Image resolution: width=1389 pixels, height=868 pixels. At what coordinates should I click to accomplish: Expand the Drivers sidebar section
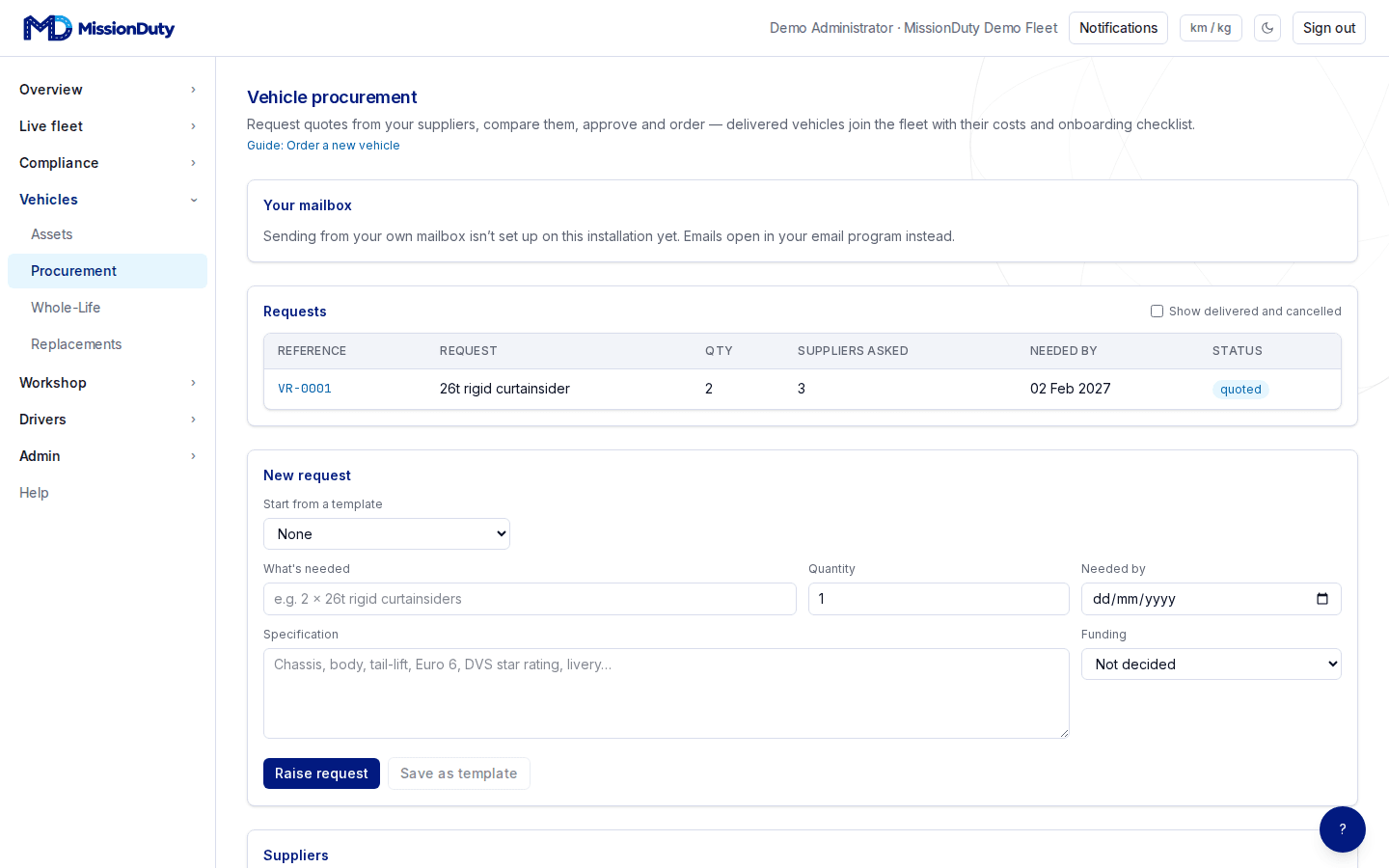(108, 420)
